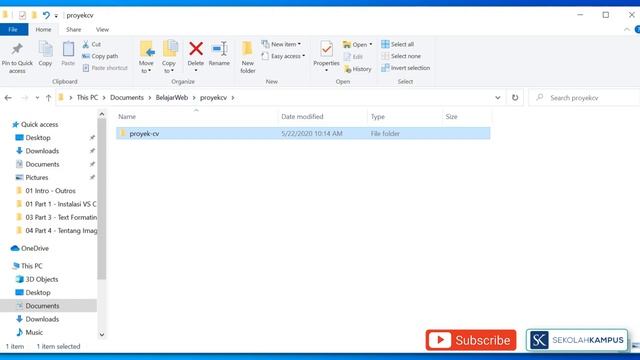Click the Back navigation arrow
Screen dimensions: 640x360
(x=8, y=98)
